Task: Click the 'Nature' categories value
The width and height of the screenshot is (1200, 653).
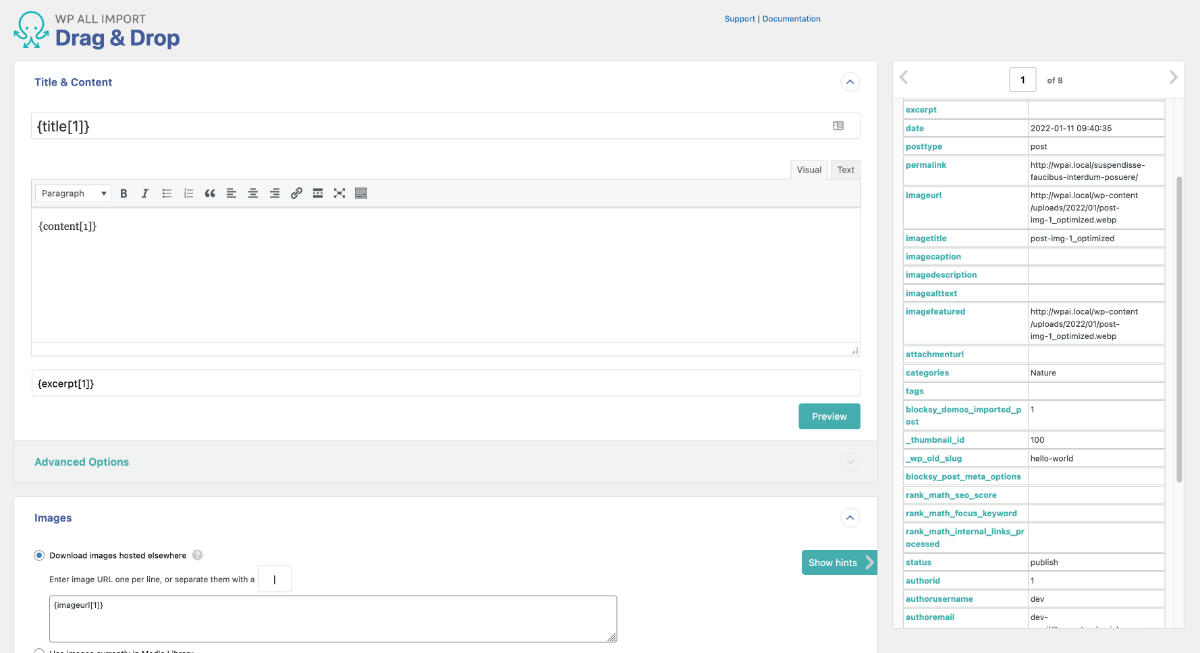Action: pos(1043,372)
